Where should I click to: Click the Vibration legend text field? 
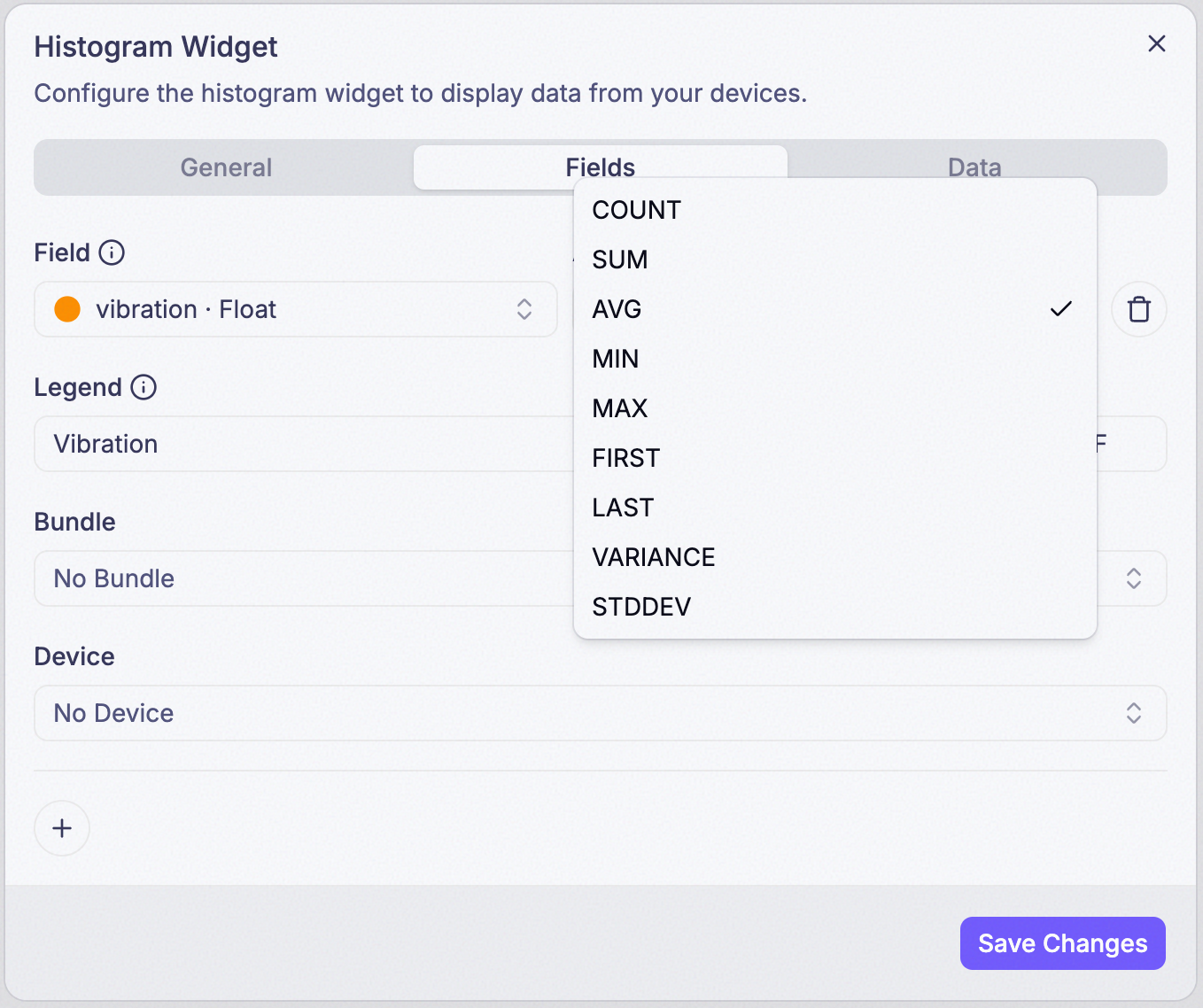point(304,444)
